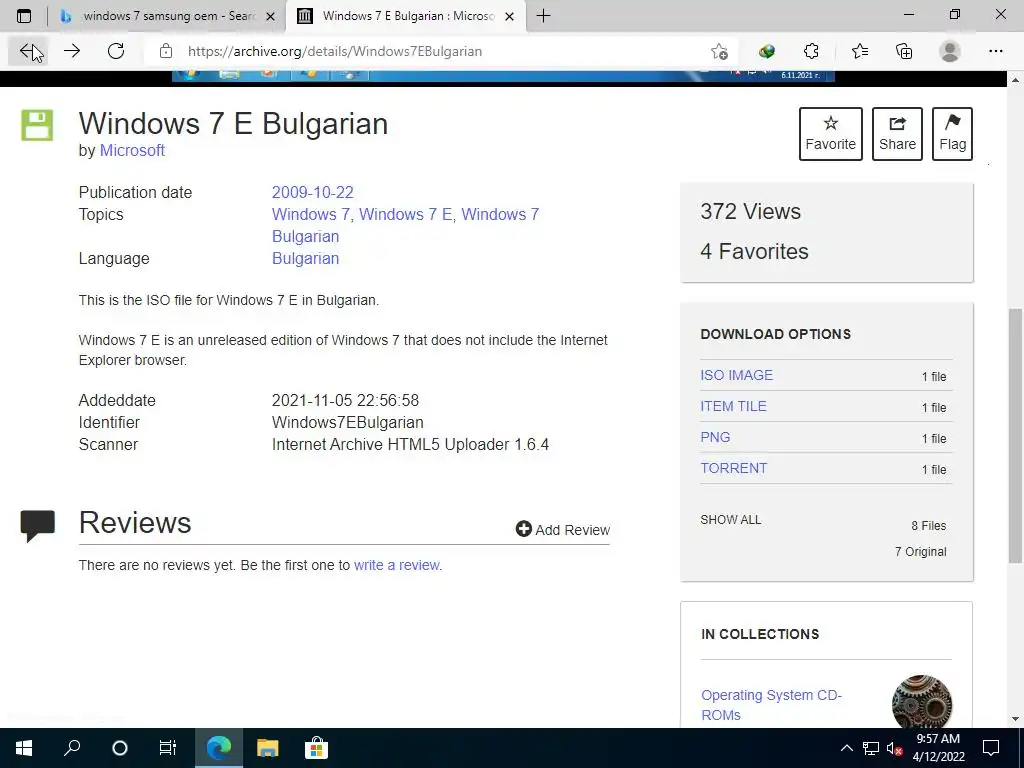Screen dimensions: 1024x768
Task: Open the Windows 7 E topic link
Action: click(x=406, y=214)
